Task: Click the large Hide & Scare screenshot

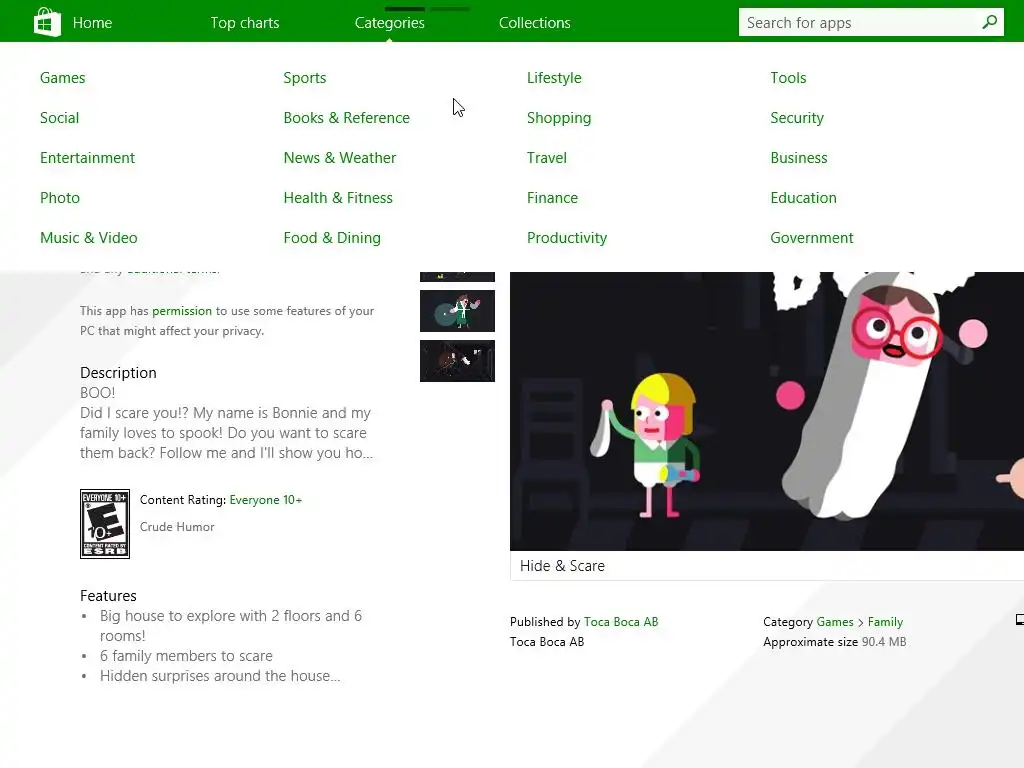Action: (767, 411)
